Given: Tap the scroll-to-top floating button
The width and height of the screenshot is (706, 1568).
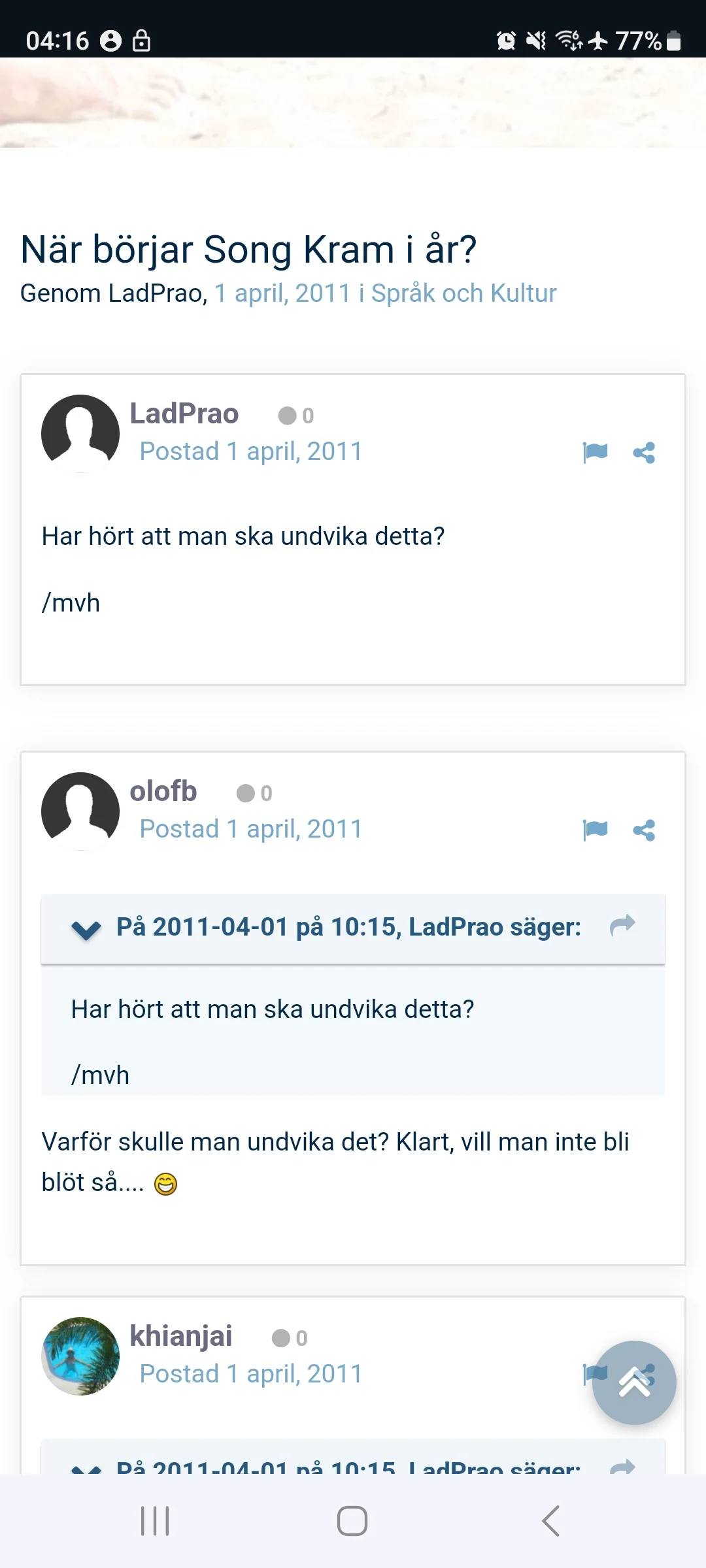Looking at the screenshot, I should [634, 1382].
